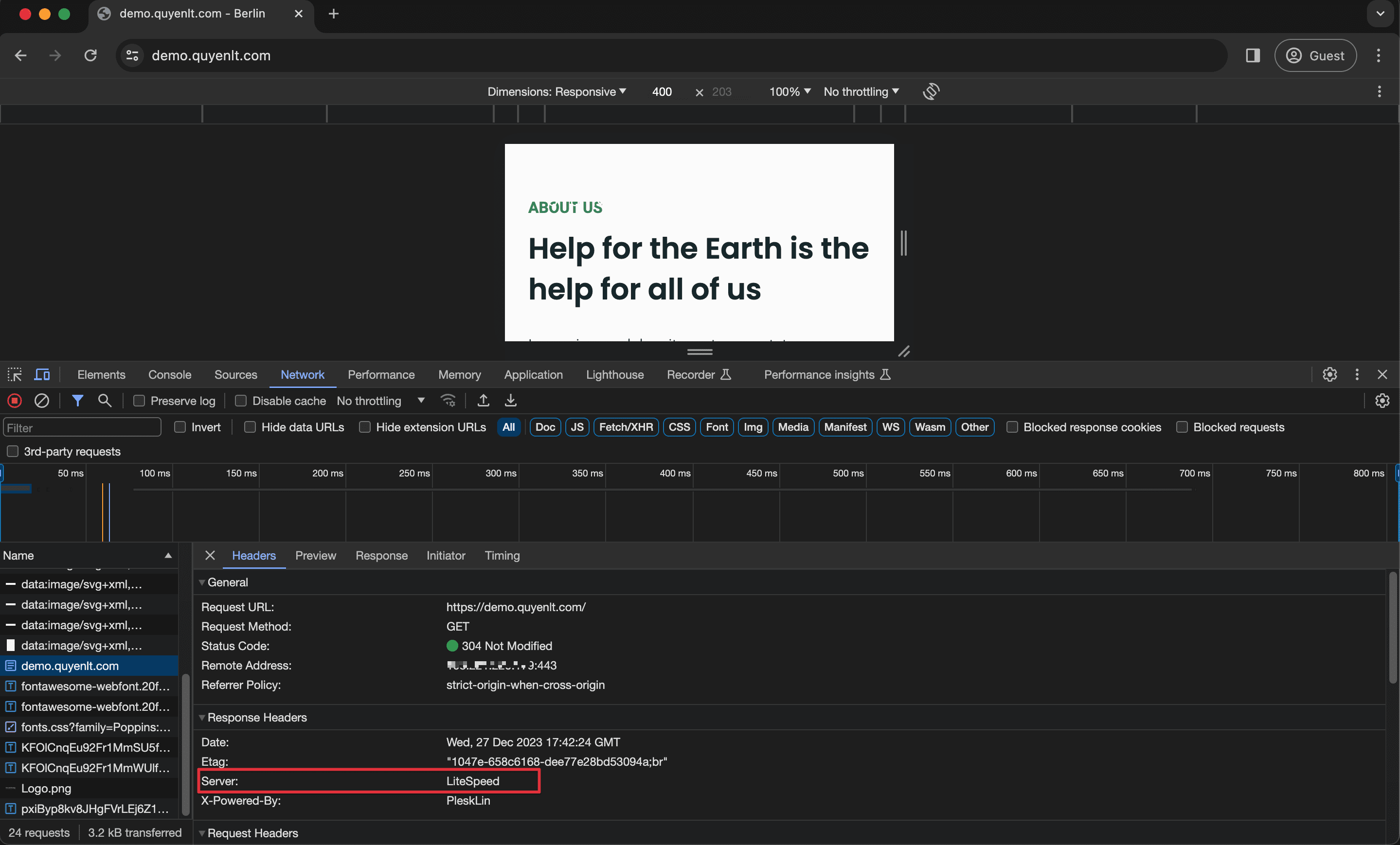This screenshot has width=1400, height=845.
Task: Close the request details pane
Action: (x=210, y=555)
